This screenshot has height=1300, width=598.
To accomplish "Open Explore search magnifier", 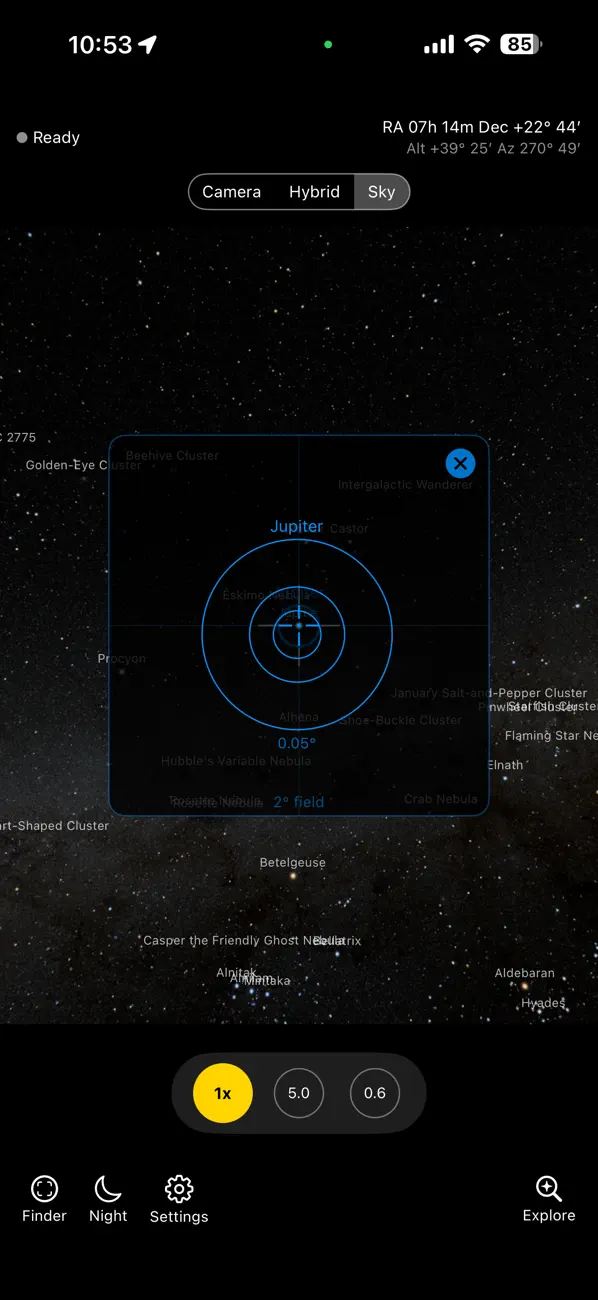I will pos(549,1199).
